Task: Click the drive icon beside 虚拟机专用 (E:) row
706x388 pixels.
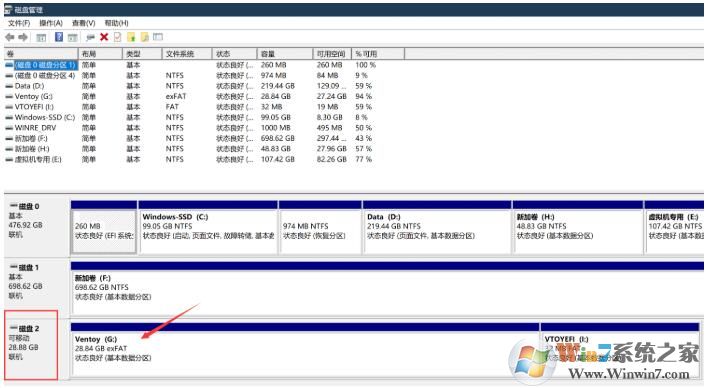Action: [x=9, y=159]
